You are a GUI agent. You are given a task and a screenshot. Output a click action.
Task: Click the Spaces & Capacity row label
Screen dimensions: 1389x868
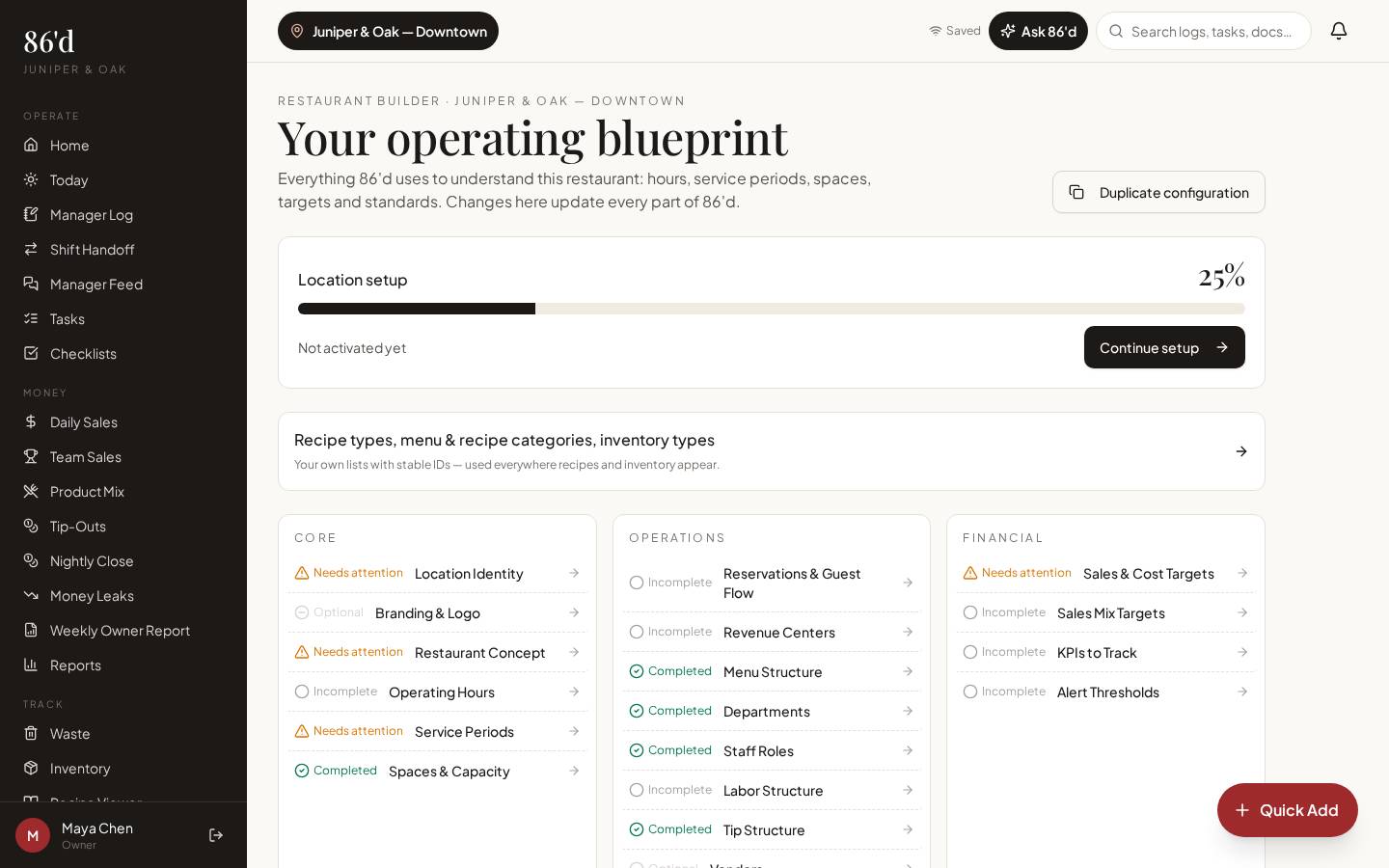[449, 771]
